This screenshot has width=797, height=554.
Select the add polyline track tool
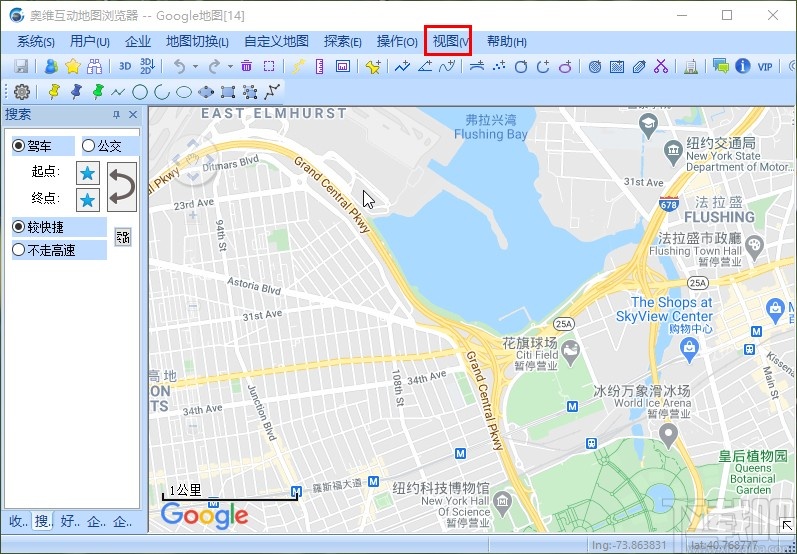click(x=402, y=66)
